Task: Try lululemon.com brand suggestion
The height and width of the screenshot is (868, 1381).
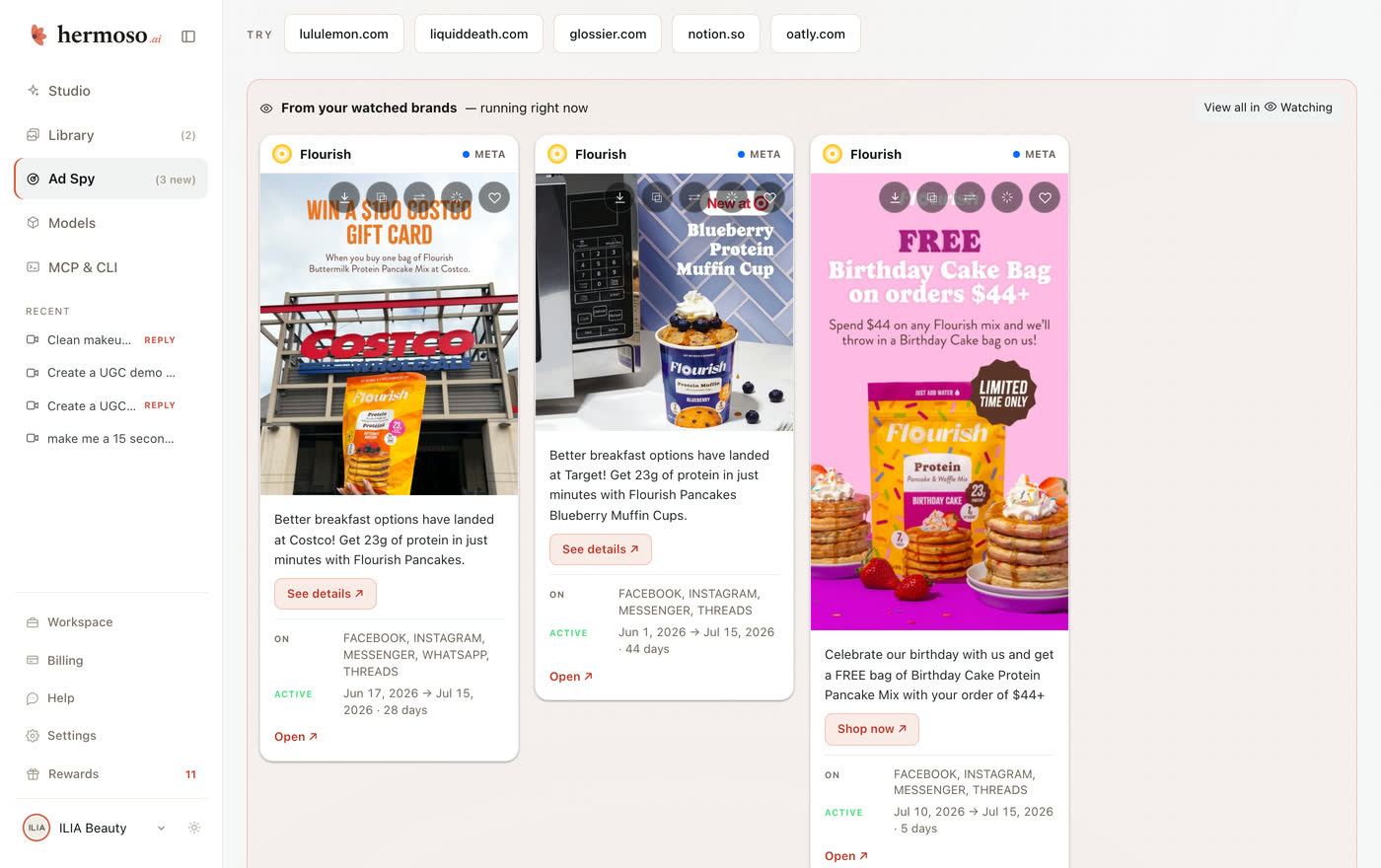Action: tap(343, 34)
